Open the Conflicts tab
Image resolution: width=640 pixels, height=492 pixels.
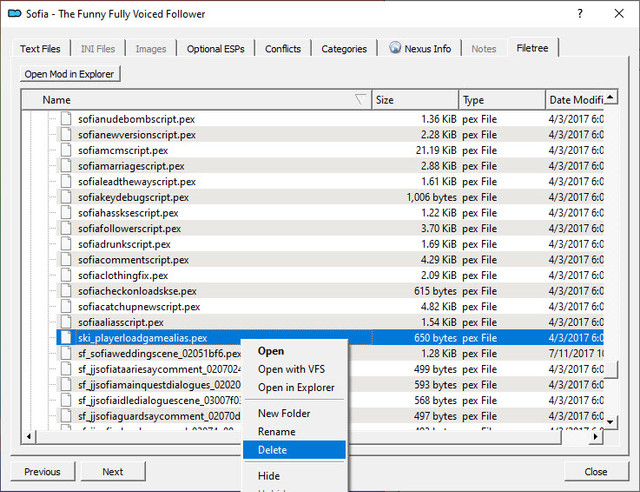(x=283, y=49)
